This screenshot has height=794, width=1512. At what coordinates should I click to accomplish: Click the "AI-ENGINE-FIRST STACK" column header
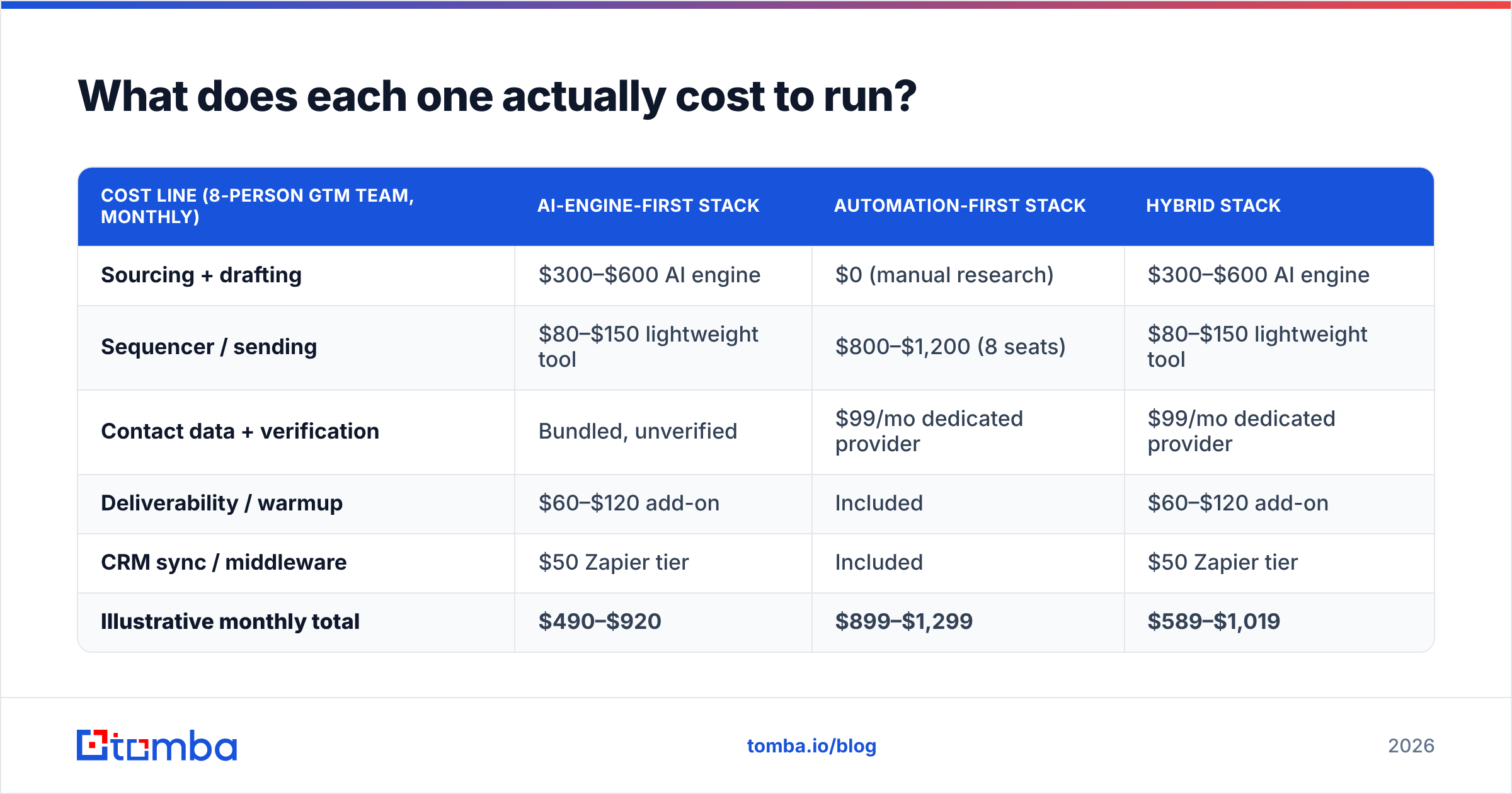pos(648,205)
